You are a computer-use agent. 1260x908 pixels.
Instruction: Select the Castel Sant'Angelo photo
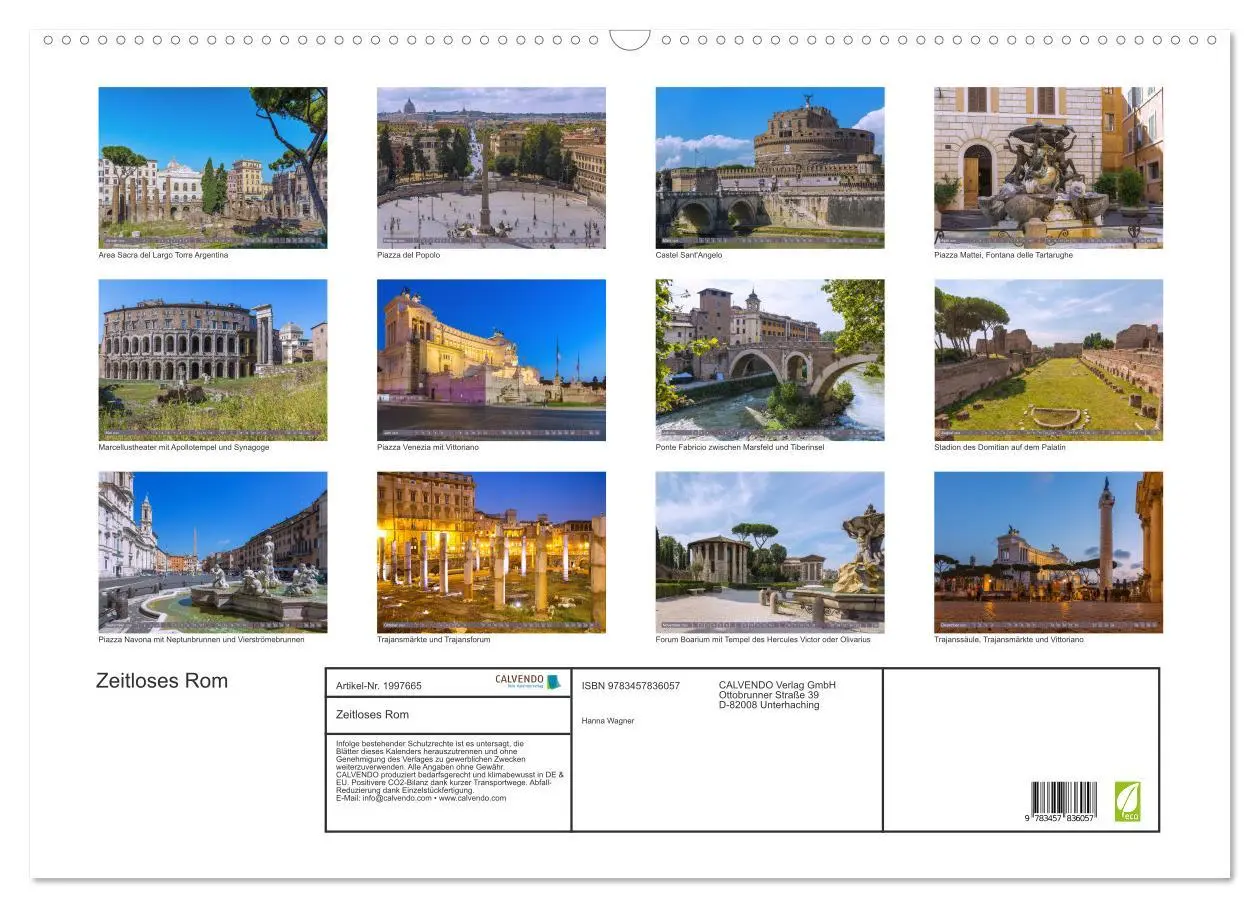770,167
